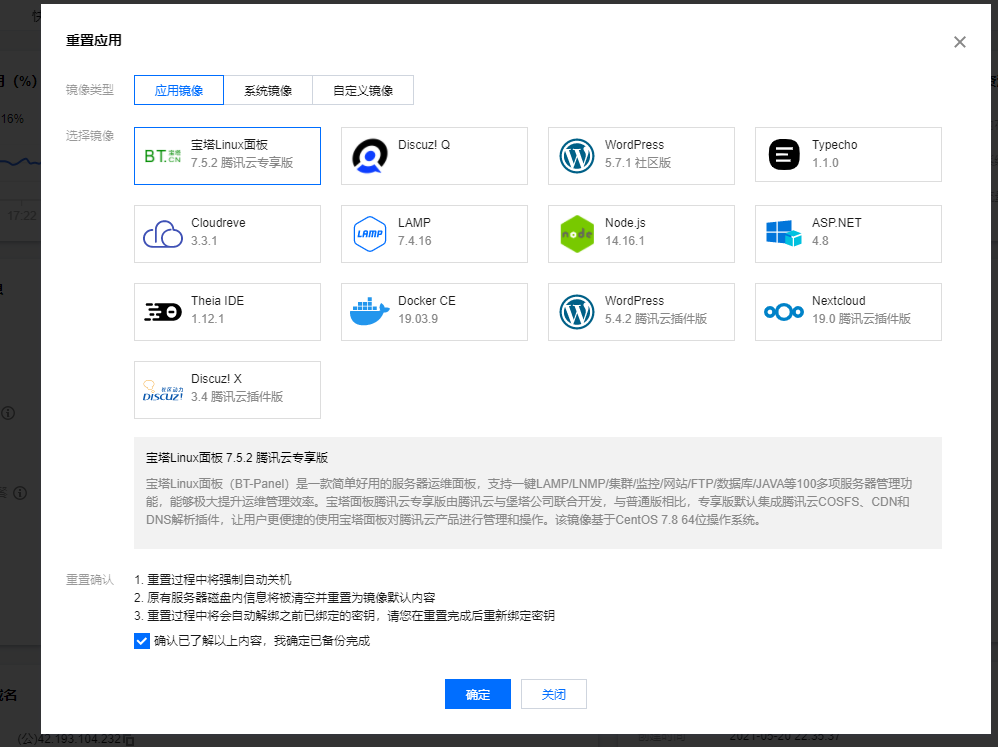The height and width of the screenshot is (747, 998).
Task: Click the LAMP 7.4.16 version text
Action: coord(415,241)
